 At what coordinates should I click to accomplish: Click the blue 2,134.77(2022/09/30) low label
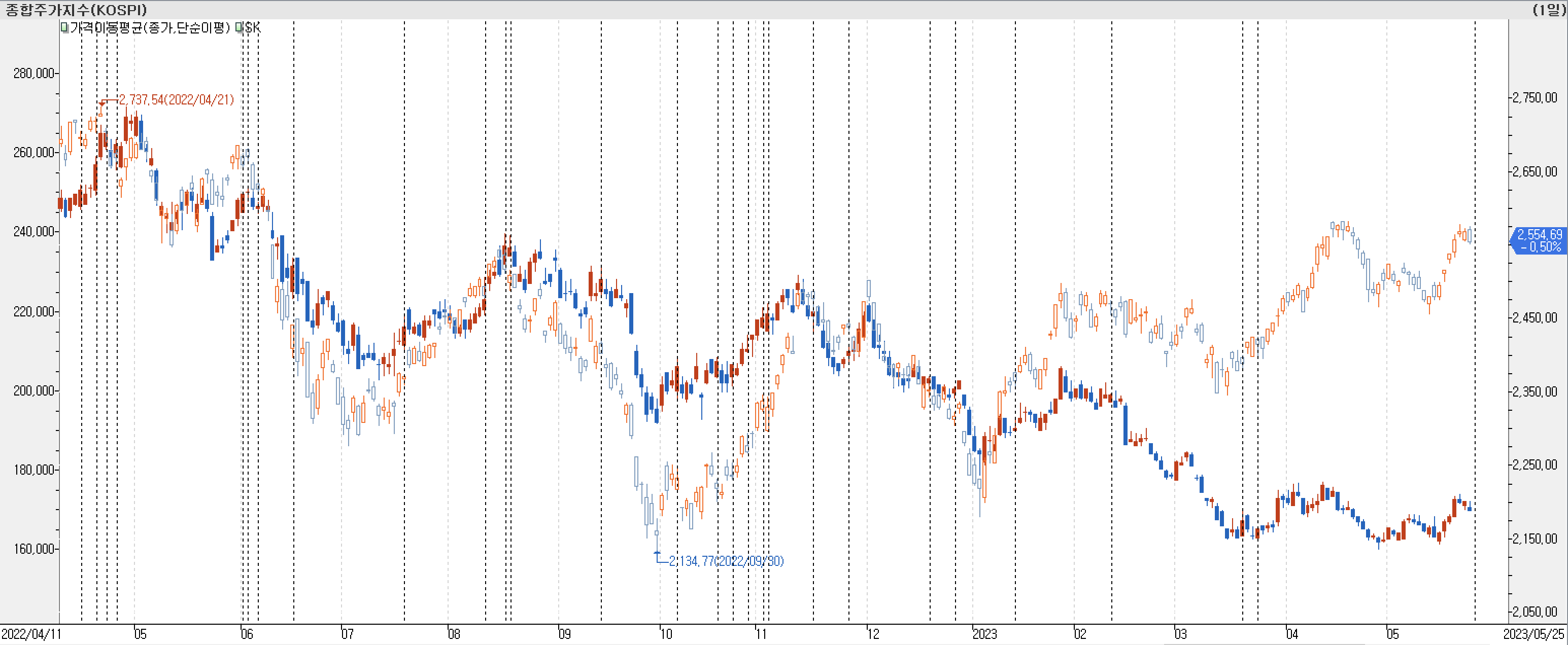click(x=726, y=561)
